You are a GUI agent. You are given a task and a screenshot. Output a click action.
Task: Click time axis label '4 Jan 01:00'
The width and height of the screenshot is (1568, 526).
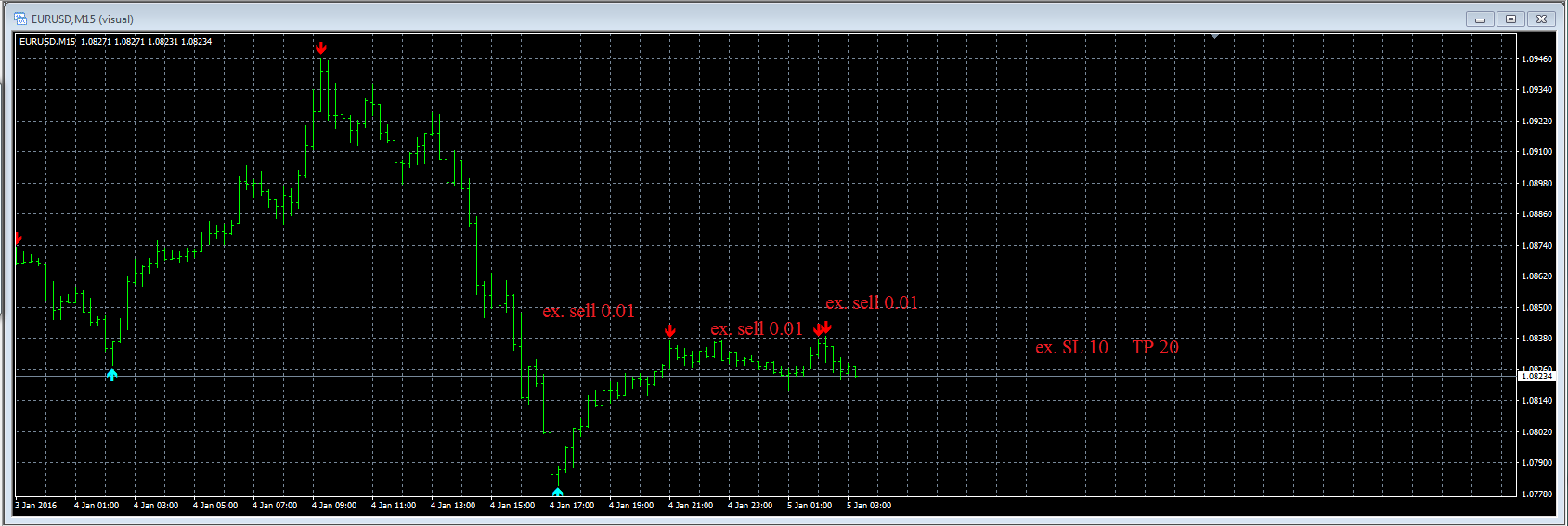pos(97,506)
